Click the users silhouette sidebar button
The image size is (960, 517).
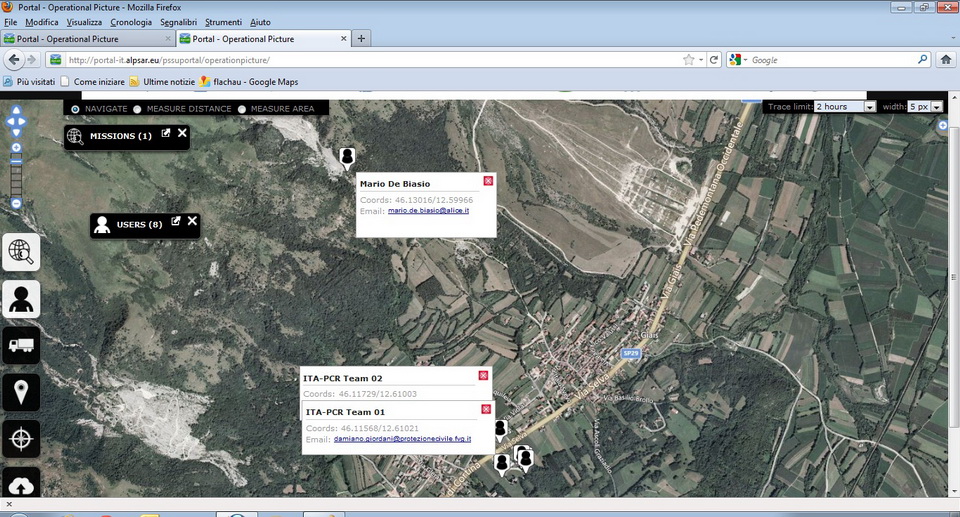click(x=21, y=299)
